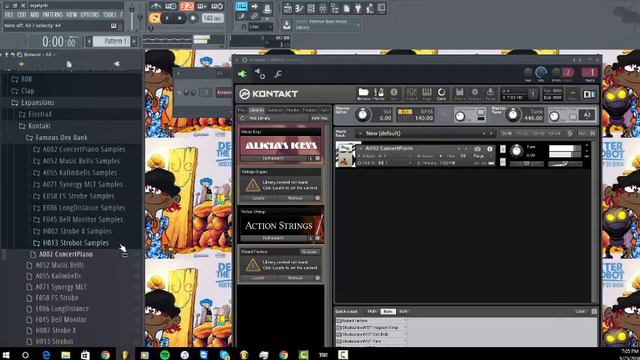
Task: Click Add Library button
Action: pyautogui.click(x=260, y=118)
